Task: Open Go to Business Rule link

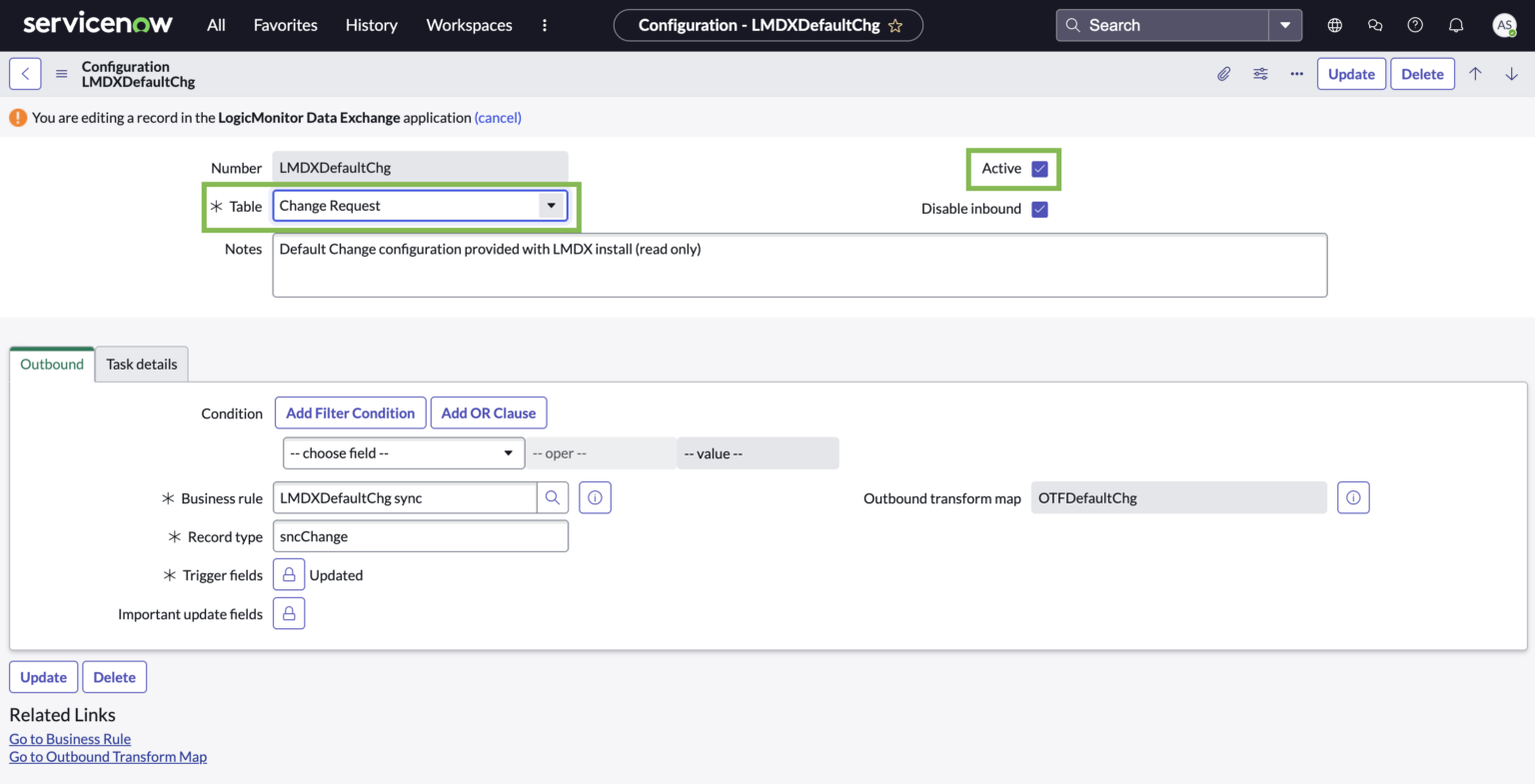Action: click(x=70, y=739)
